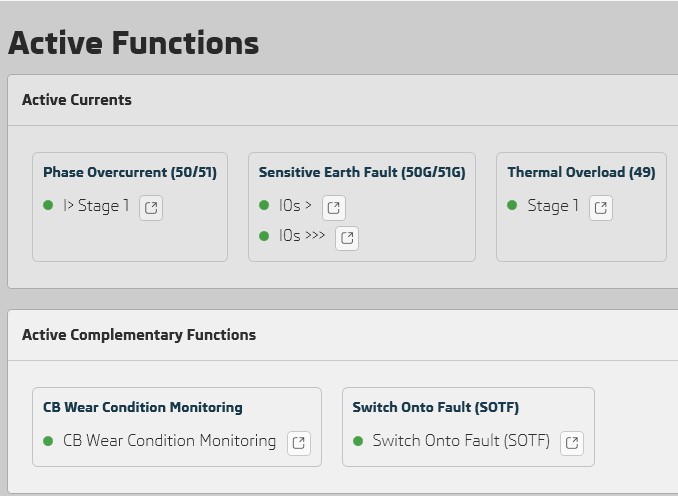Click green dot in CB Wear Condition card
The height and width of the screenshot is (496, 678).
click(48, 441)
